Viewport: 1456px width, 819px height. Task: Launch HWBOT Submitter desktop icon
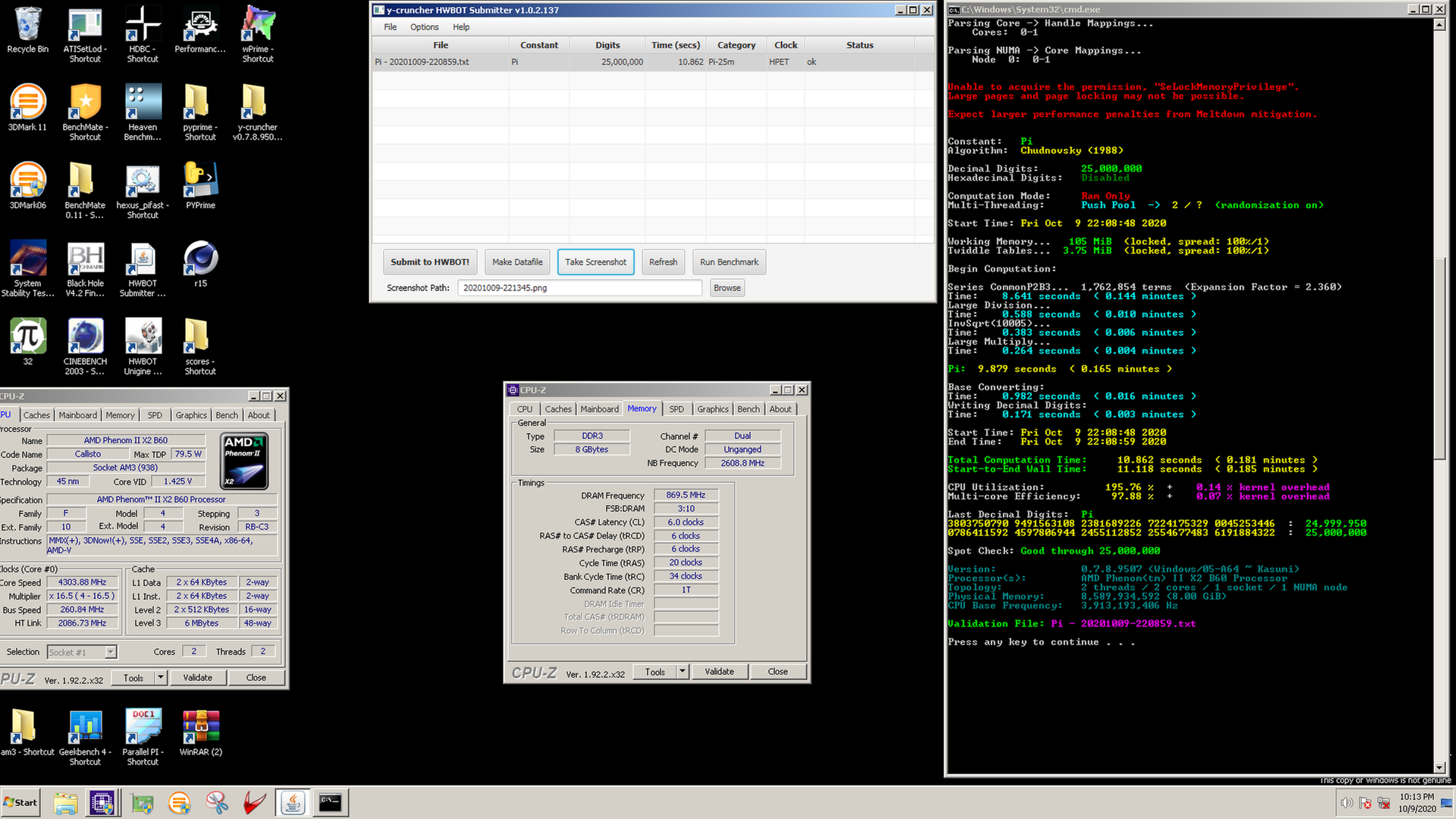pyautogui.click(x=143, y=268)
